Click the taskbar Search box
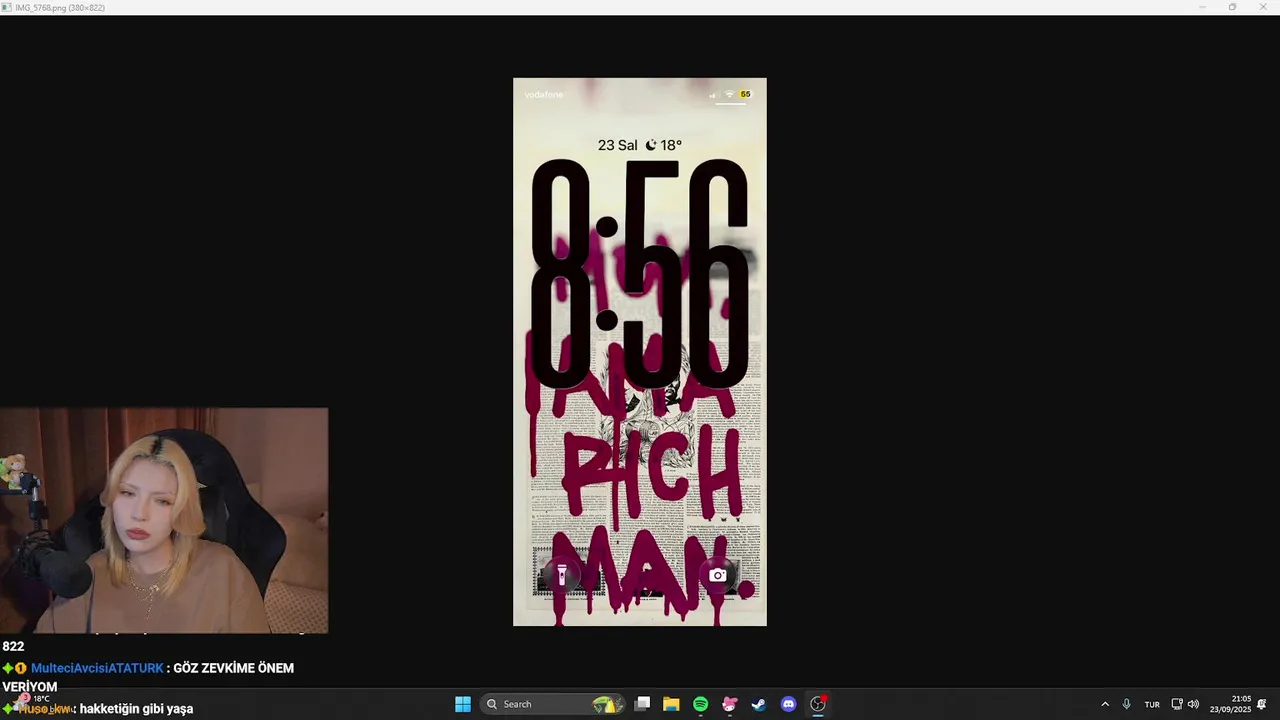The width and height of the screenshot is (1280, 720). 553,704
